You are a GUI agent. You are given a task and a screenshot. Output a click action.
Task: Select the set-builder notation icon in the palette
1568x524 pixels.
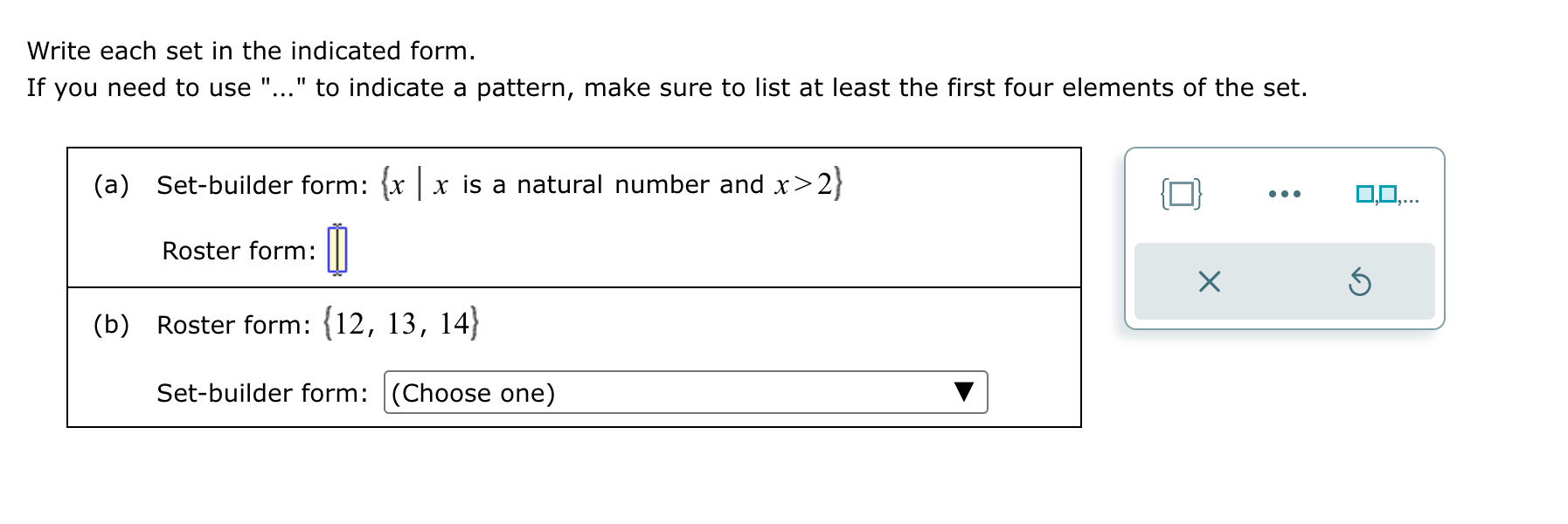tap(1182, 196)
